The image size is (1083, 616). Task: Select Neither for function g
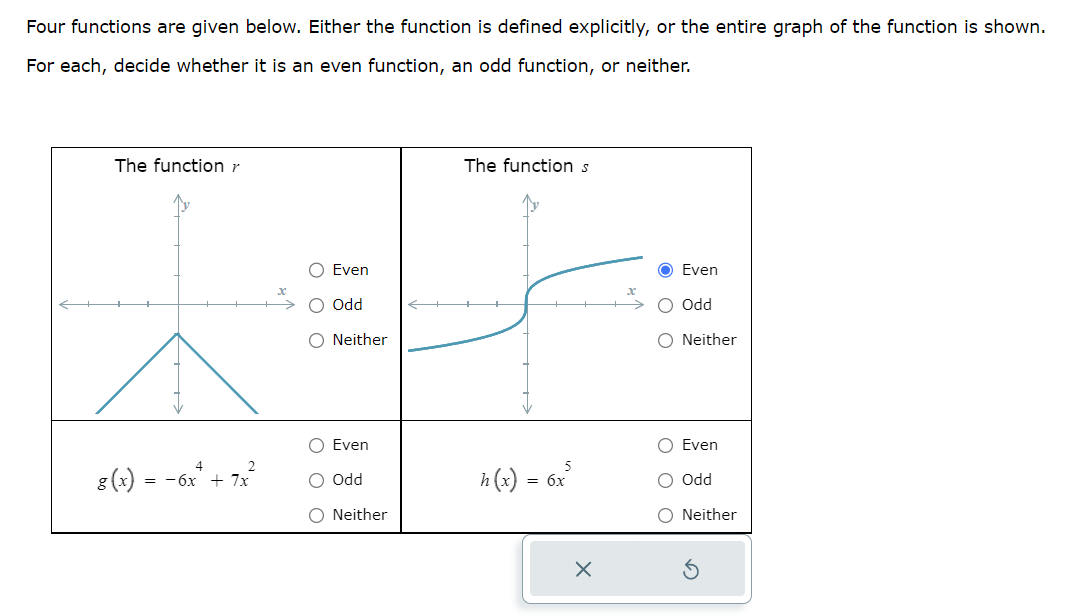pos(316,515)
